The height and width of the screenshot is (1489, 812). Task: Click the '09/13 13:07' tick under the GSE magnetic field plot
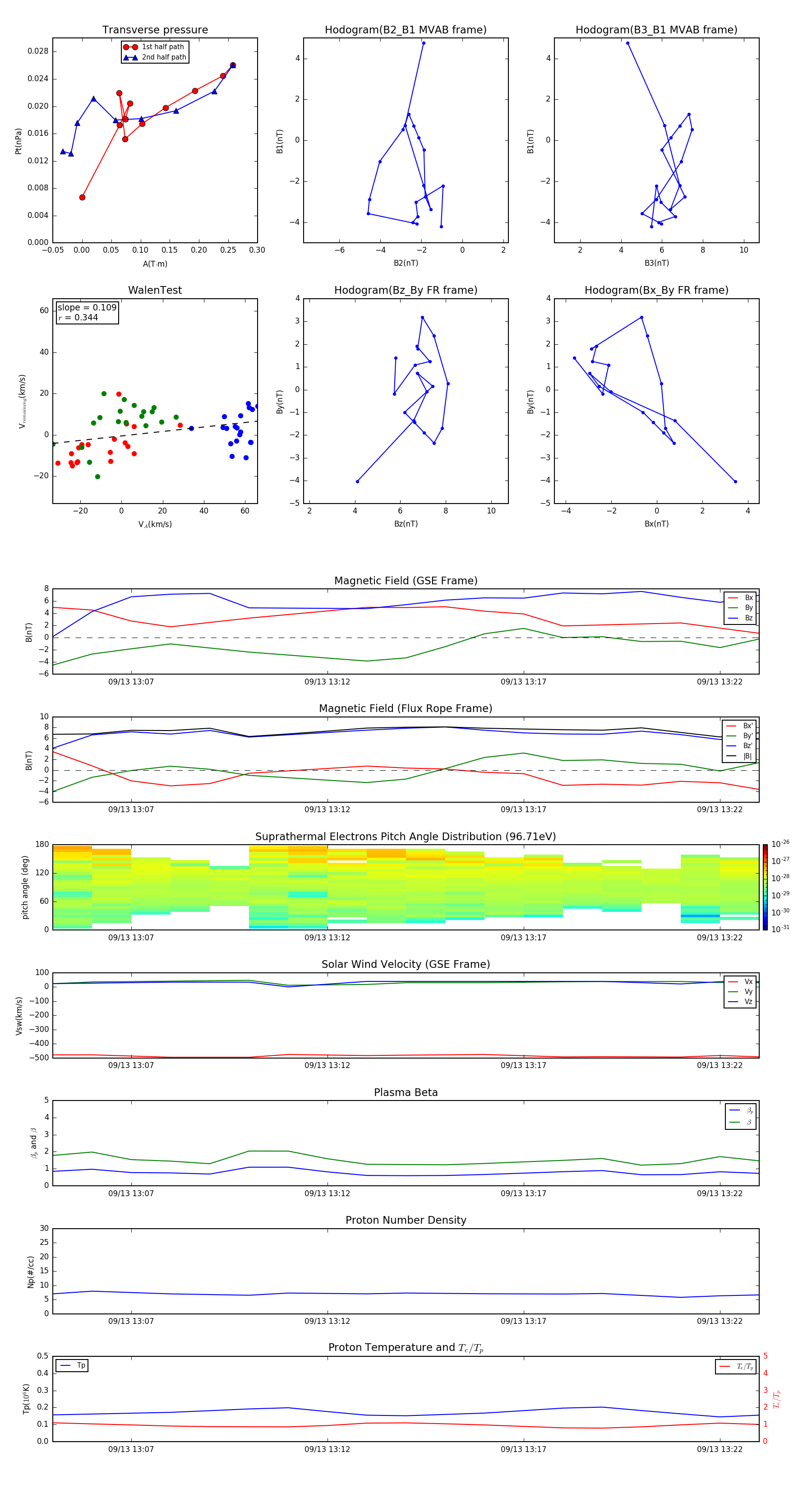[131, 681]
